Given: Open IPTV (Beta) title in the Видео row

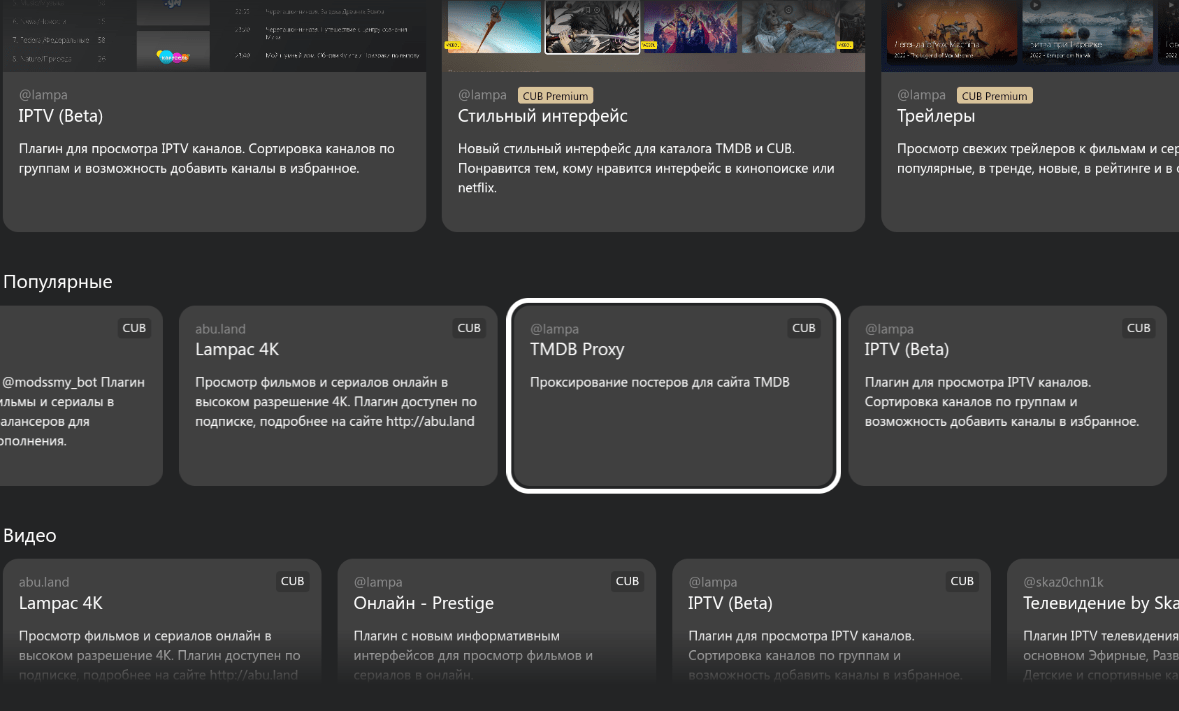Looking at the screenshot, I should point(730,603).
